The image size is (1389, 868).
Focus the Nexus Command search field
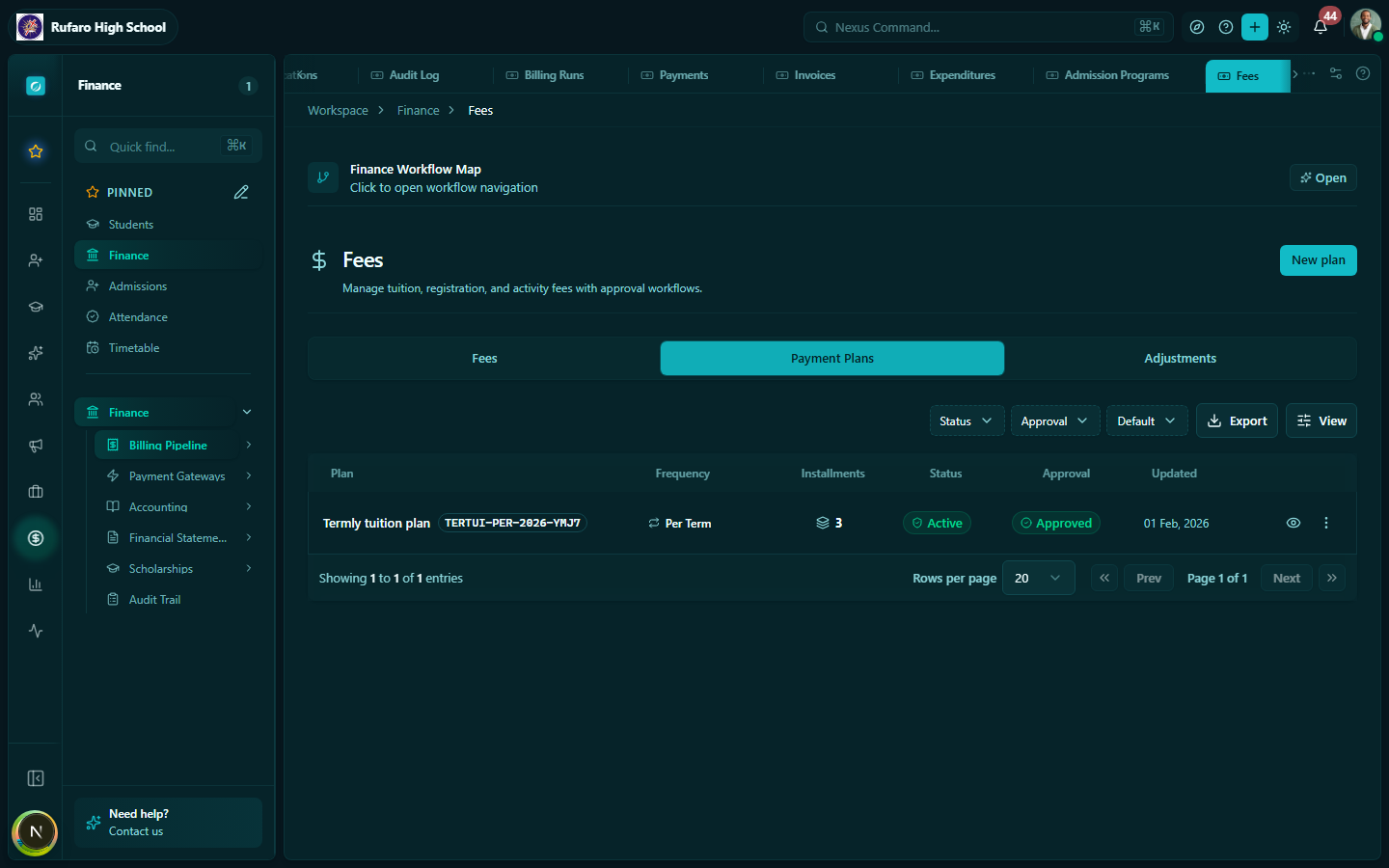989,27
